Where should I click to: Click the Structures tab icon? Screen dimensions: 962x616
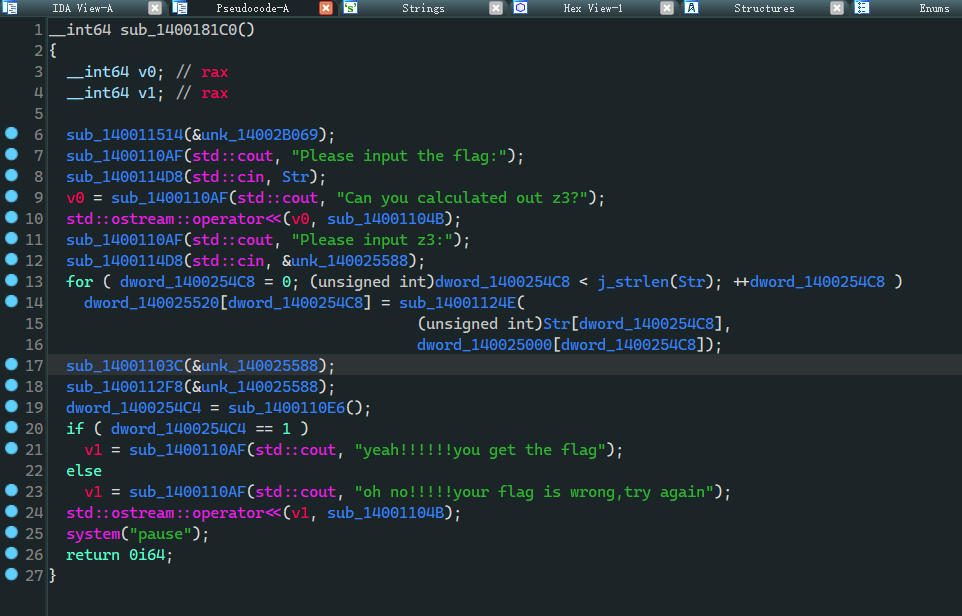click(x=691, y=8)
